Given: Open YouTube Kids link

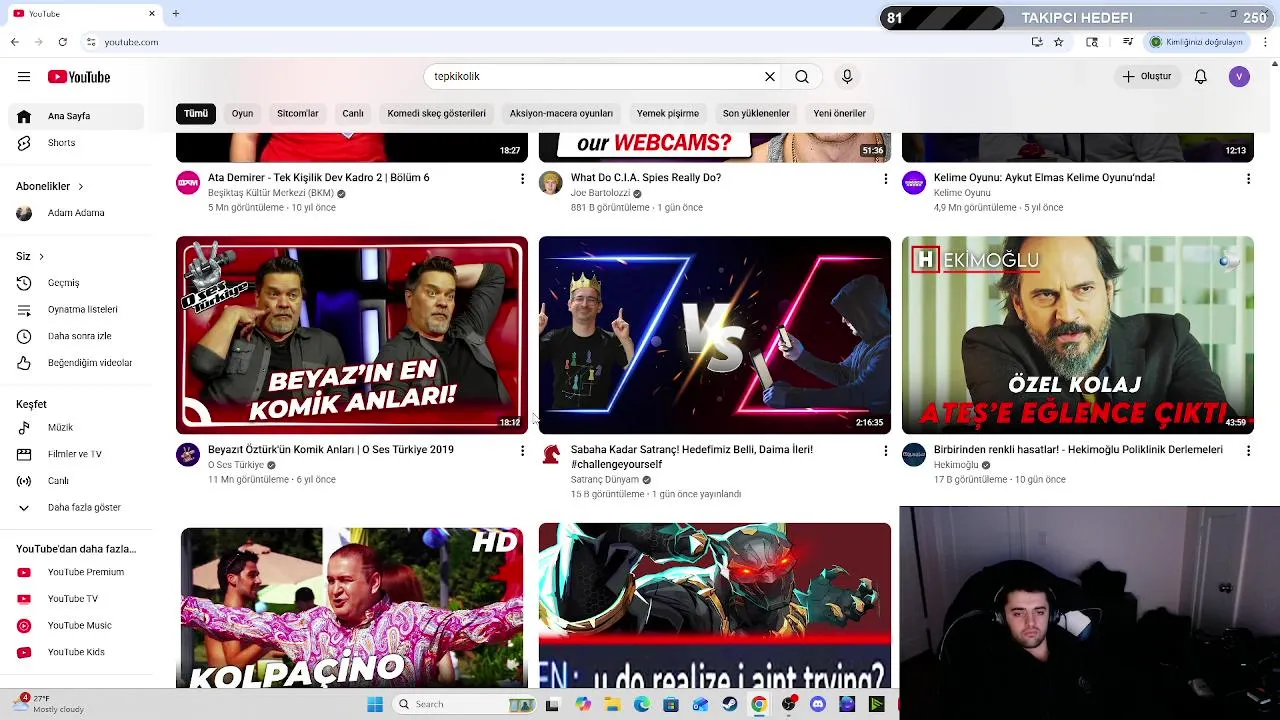Looking at the screenshot, I should [x=78, y=652].
